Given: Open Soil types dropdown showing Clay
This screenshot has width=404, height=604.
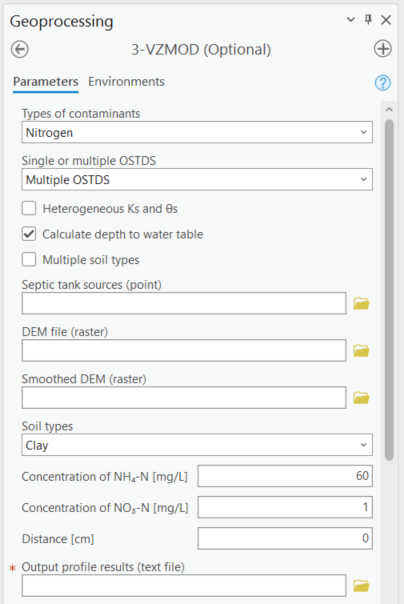Looking at the screenshot, I should click(197, 445).
